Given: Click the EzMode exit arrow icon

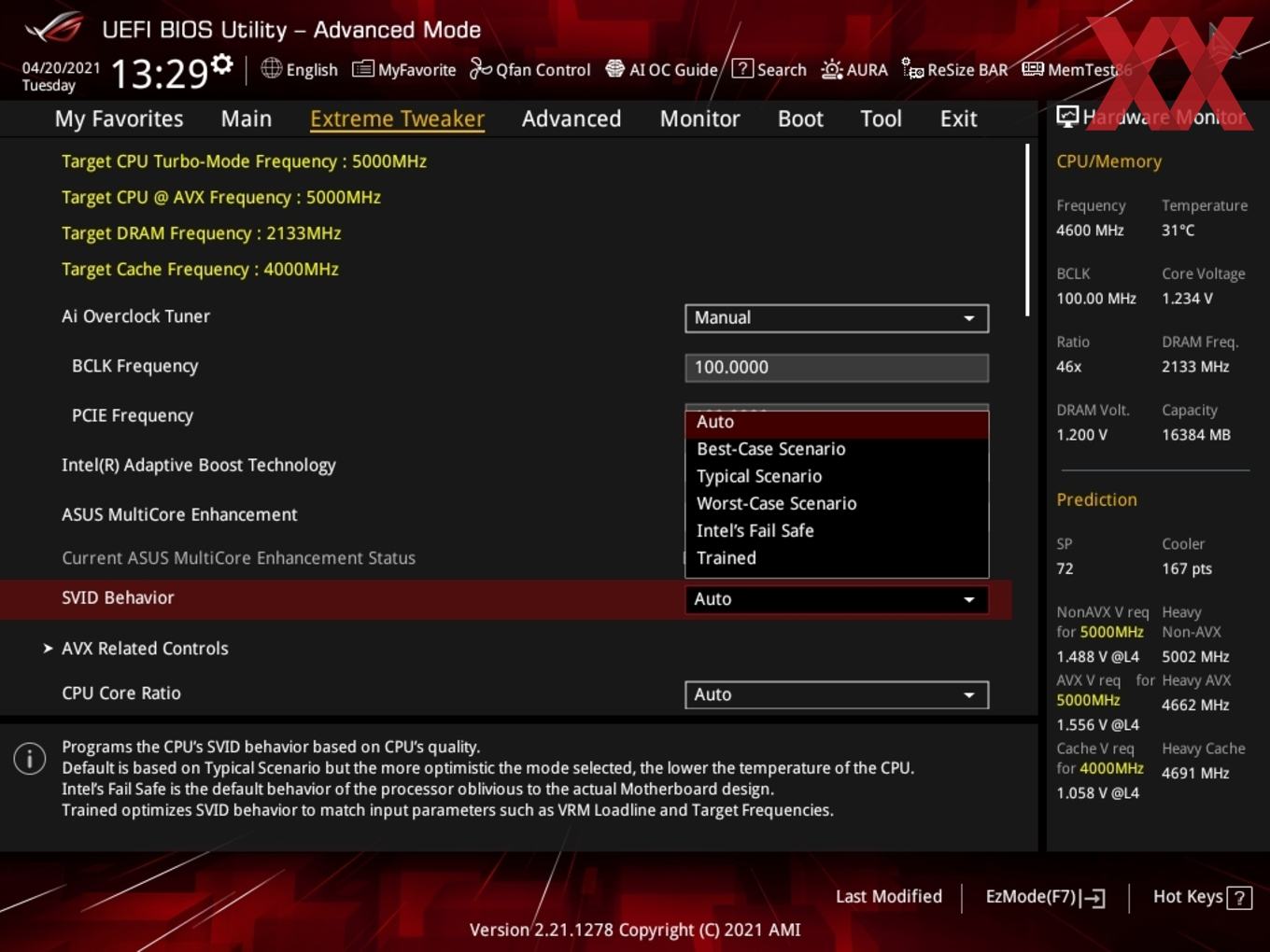Looking at the screenshot, I should (1094, 898).
